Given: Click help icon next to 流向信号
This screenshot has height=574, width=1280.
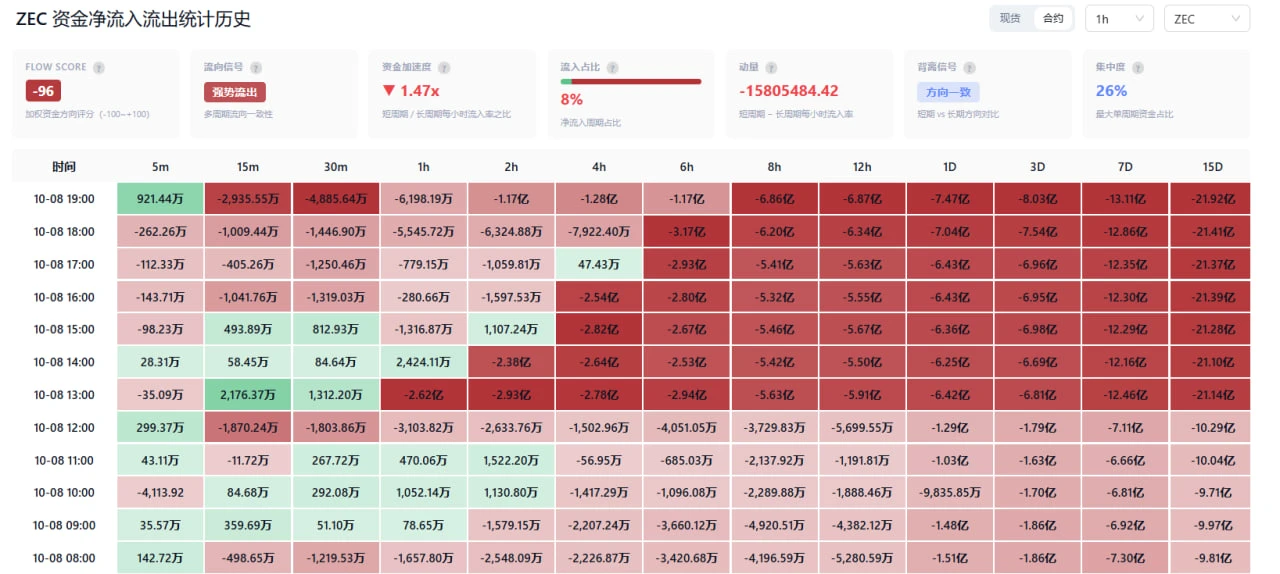Looking at the screenshot, I should pos(255,67).
